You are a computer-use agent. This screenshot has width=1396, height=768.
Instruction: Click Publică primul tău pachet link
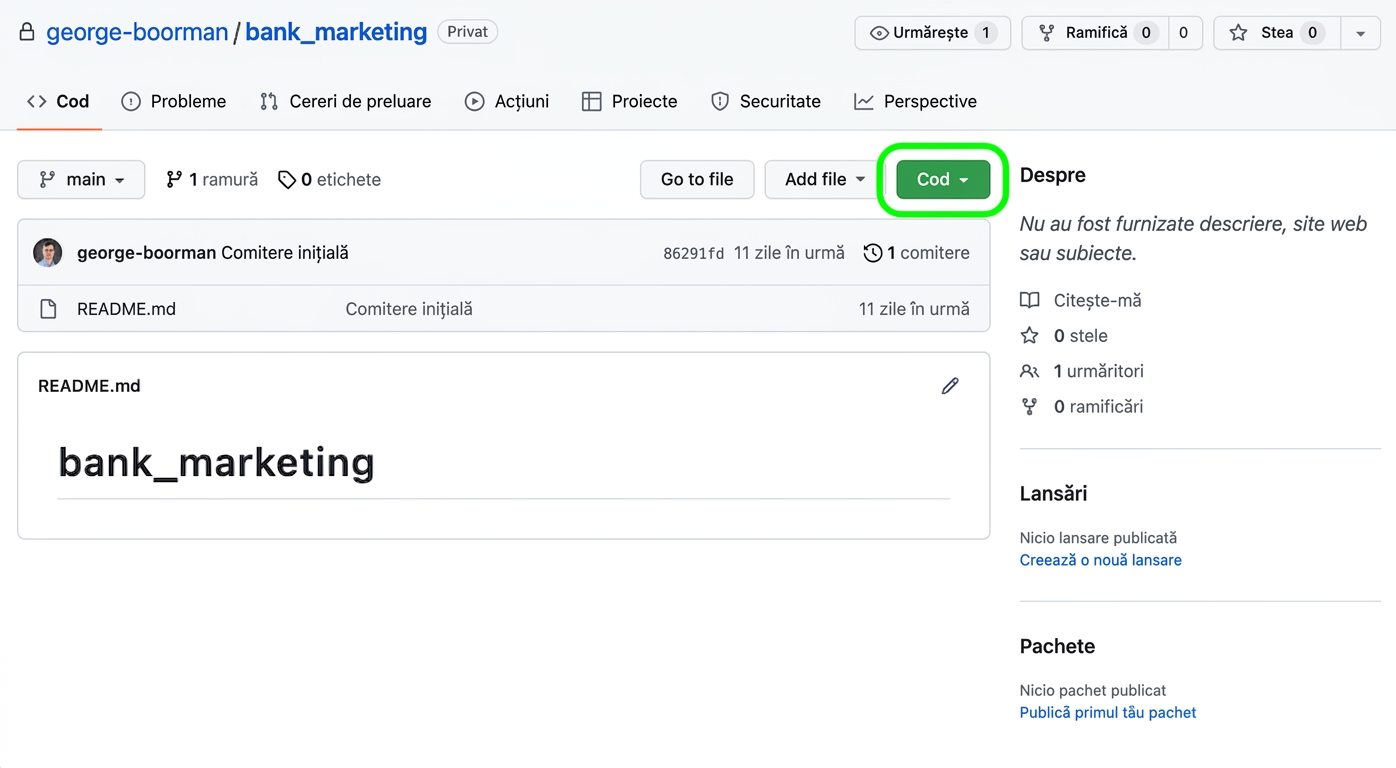pos(1108,713)
